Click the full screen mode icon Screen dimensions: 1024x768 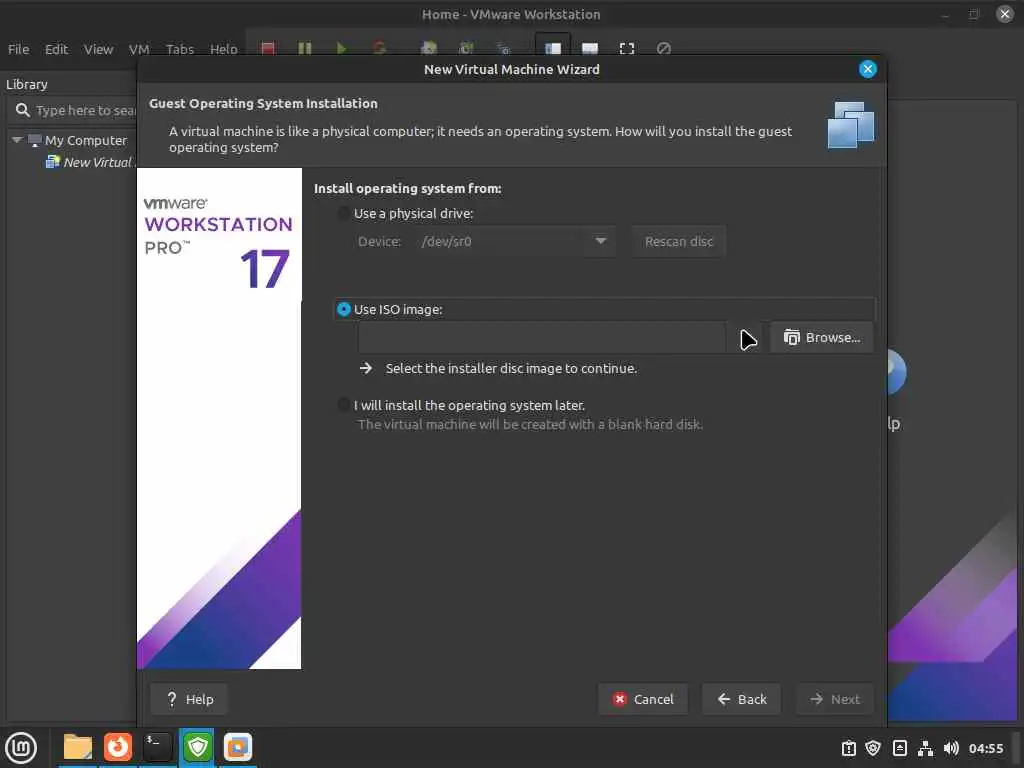(x=627, y=48)
